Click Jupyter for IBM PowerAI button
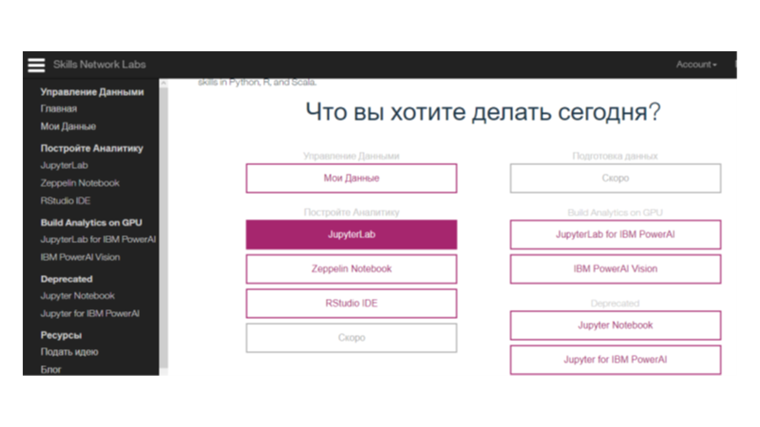 (616, 360)
